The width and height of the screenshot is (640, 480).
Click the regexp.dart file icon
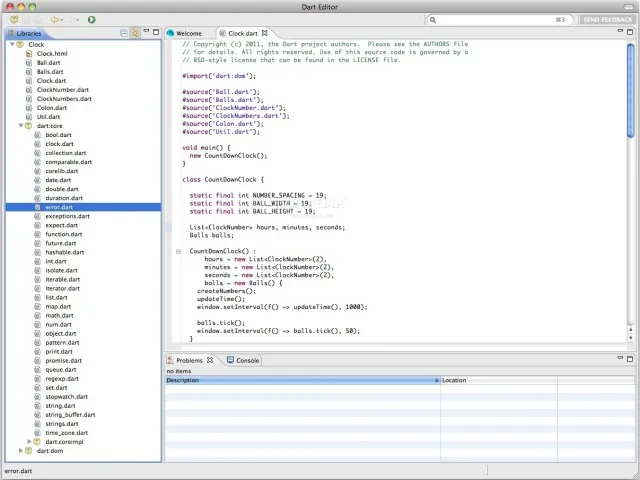tap(38, 378)
